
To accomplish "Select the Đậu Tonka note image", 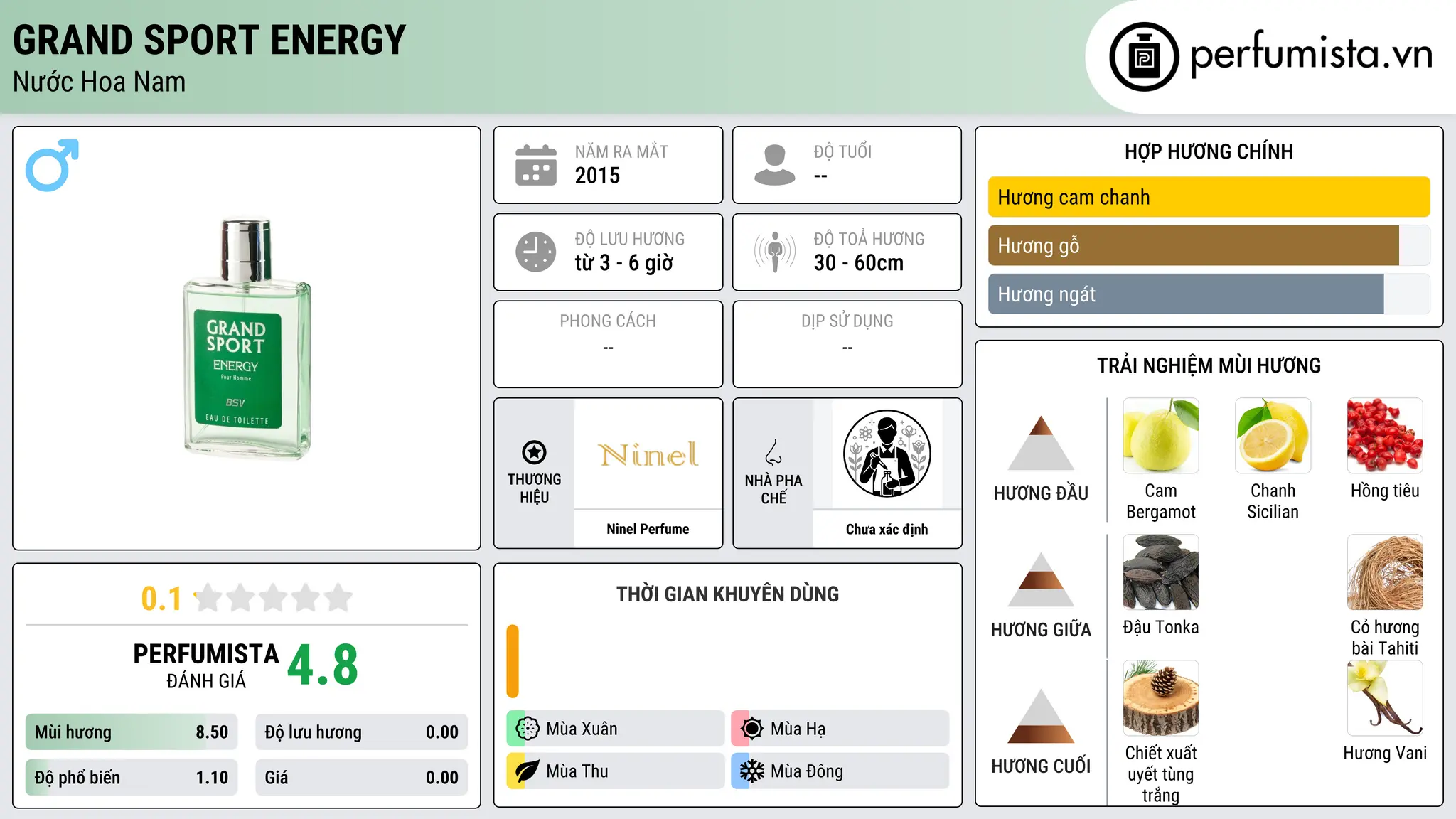I will pos(1161,572).
